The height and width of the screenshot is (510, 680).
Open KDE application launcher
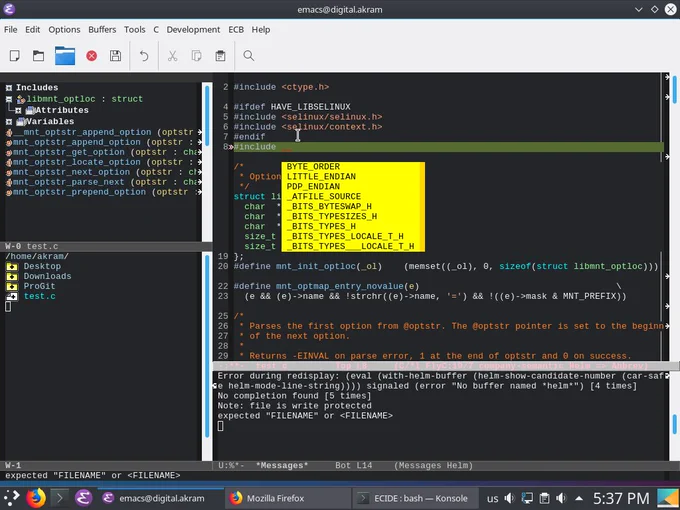(12, 498)
